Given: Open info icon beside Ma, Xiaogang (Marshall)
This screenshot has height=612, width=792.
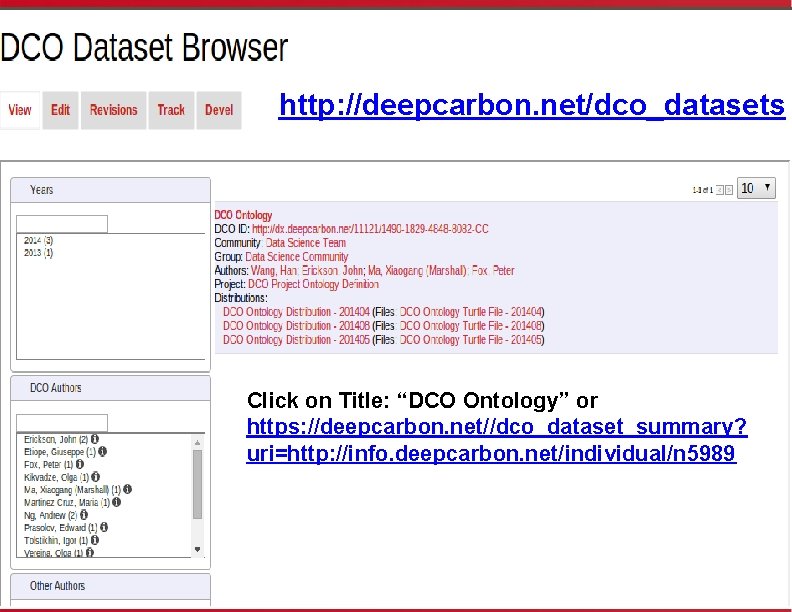Looking at the screenshot, I should (x=128, y=489).
